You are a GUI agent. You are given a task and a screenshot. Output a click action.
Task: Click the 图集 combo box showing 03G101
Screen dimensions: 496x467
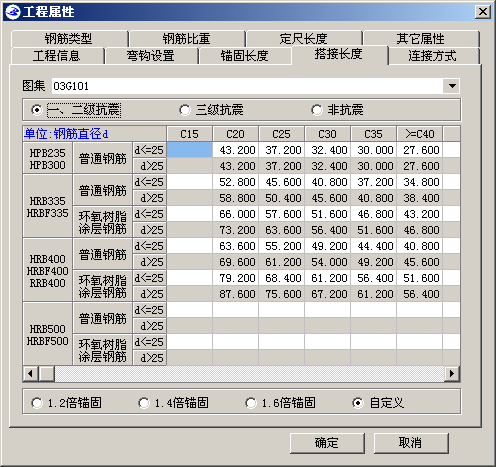(256, 86)
